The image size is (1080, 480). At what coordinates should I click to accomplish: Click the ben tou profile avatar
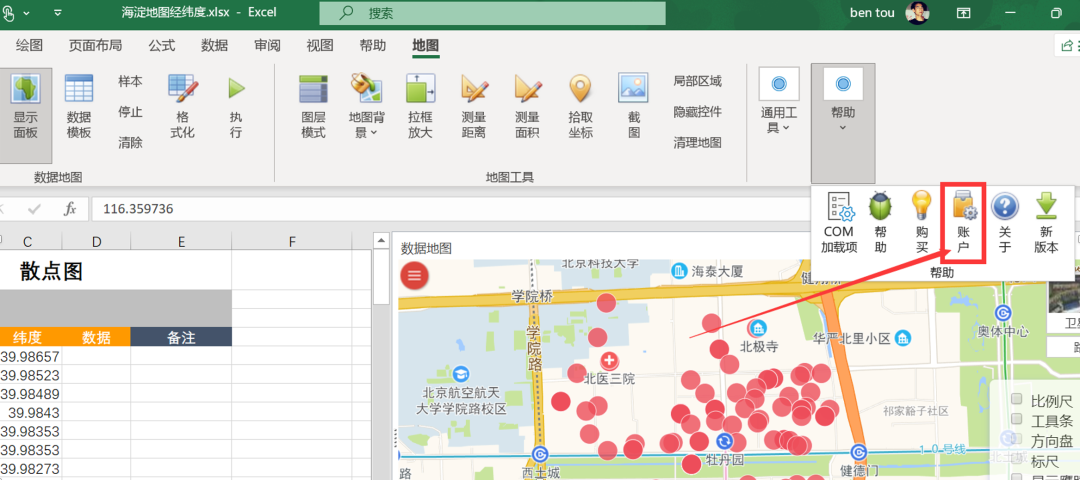click(x=917, y=12)
